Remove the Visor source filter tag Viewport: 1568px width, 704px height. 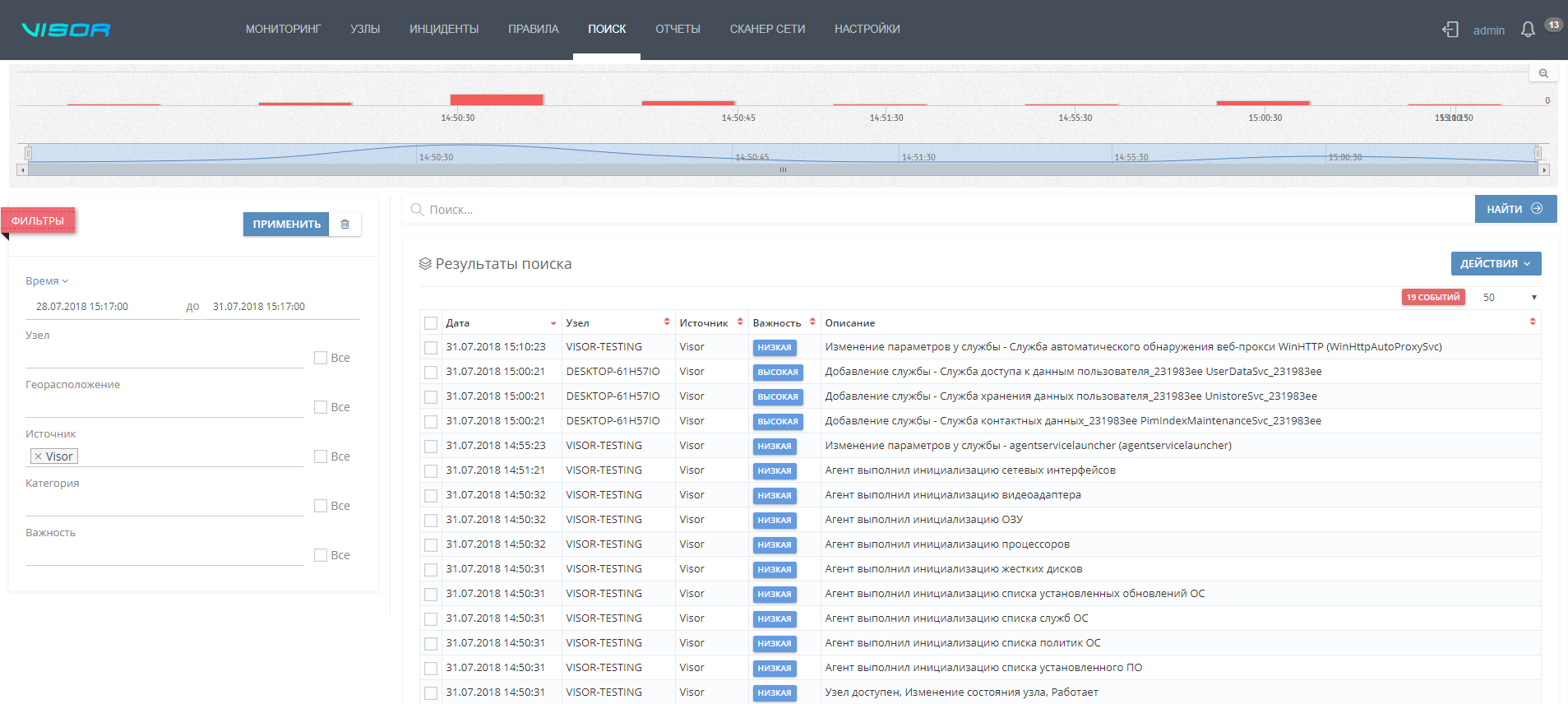click(x=38, y=456)
